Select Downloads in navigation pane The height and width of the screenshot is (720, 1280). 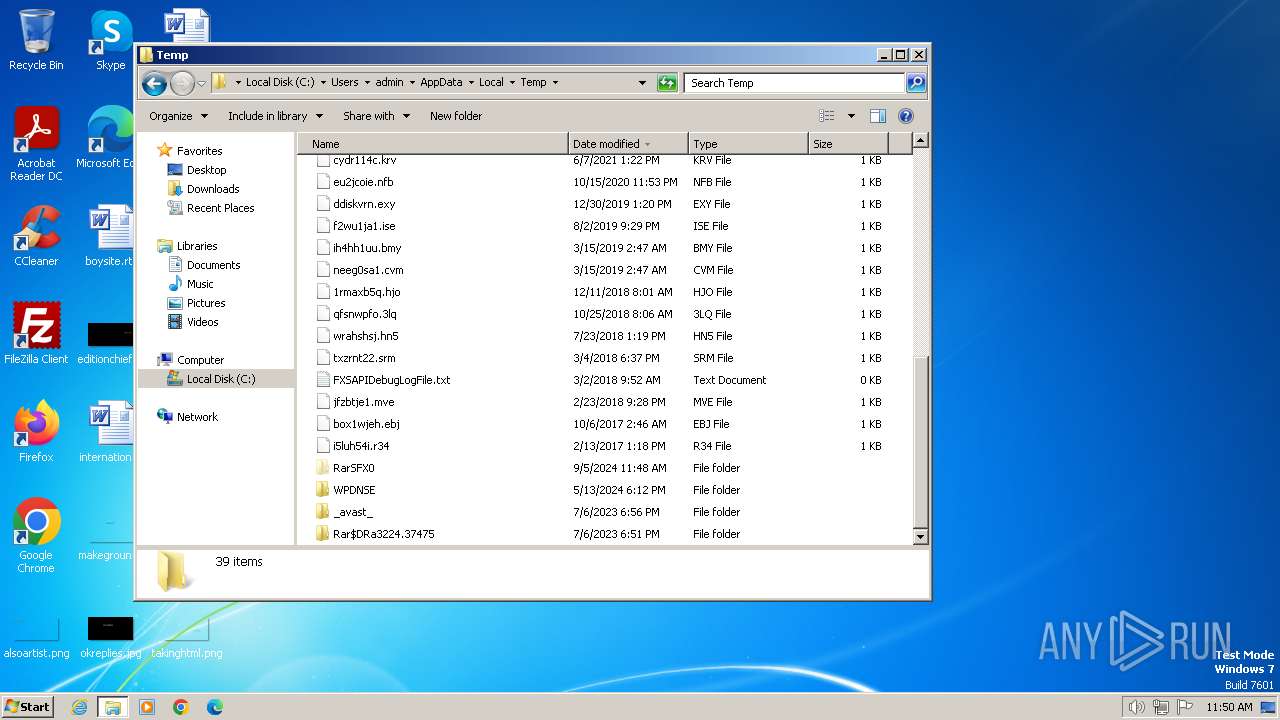point(213,189)
